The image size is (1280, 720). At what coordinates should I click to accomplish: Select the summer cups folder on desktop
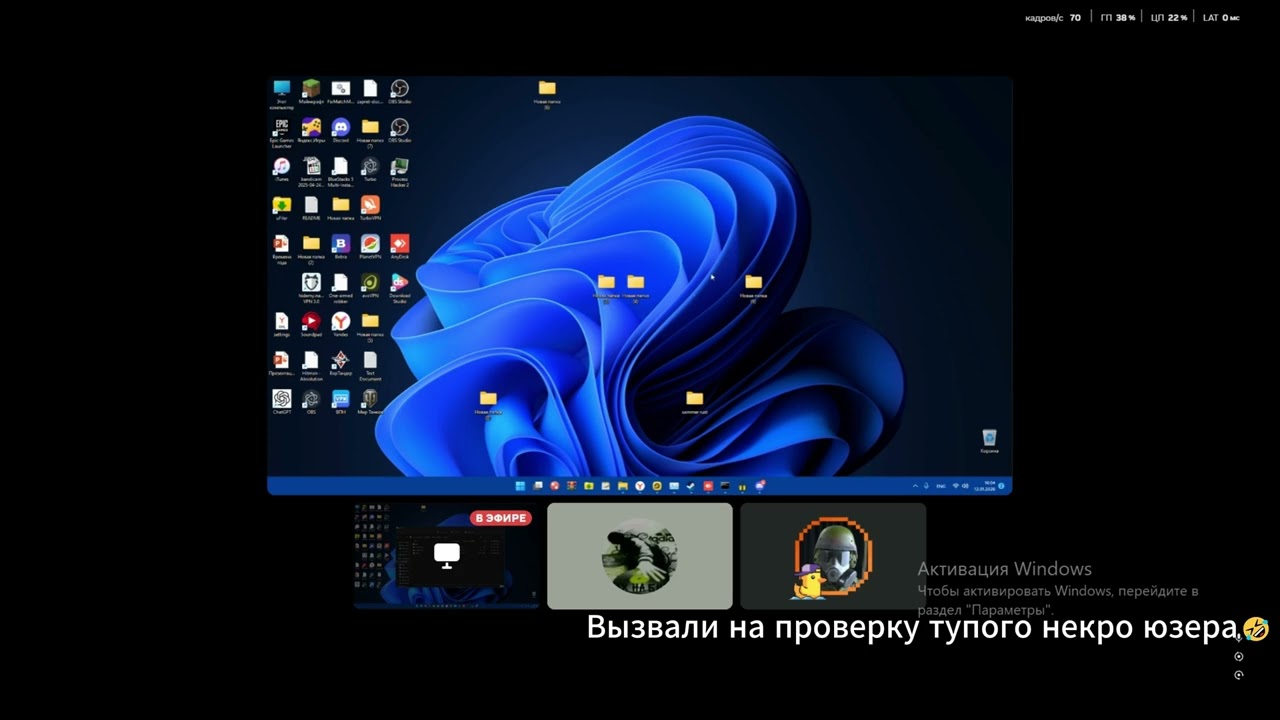click(695, 403)
